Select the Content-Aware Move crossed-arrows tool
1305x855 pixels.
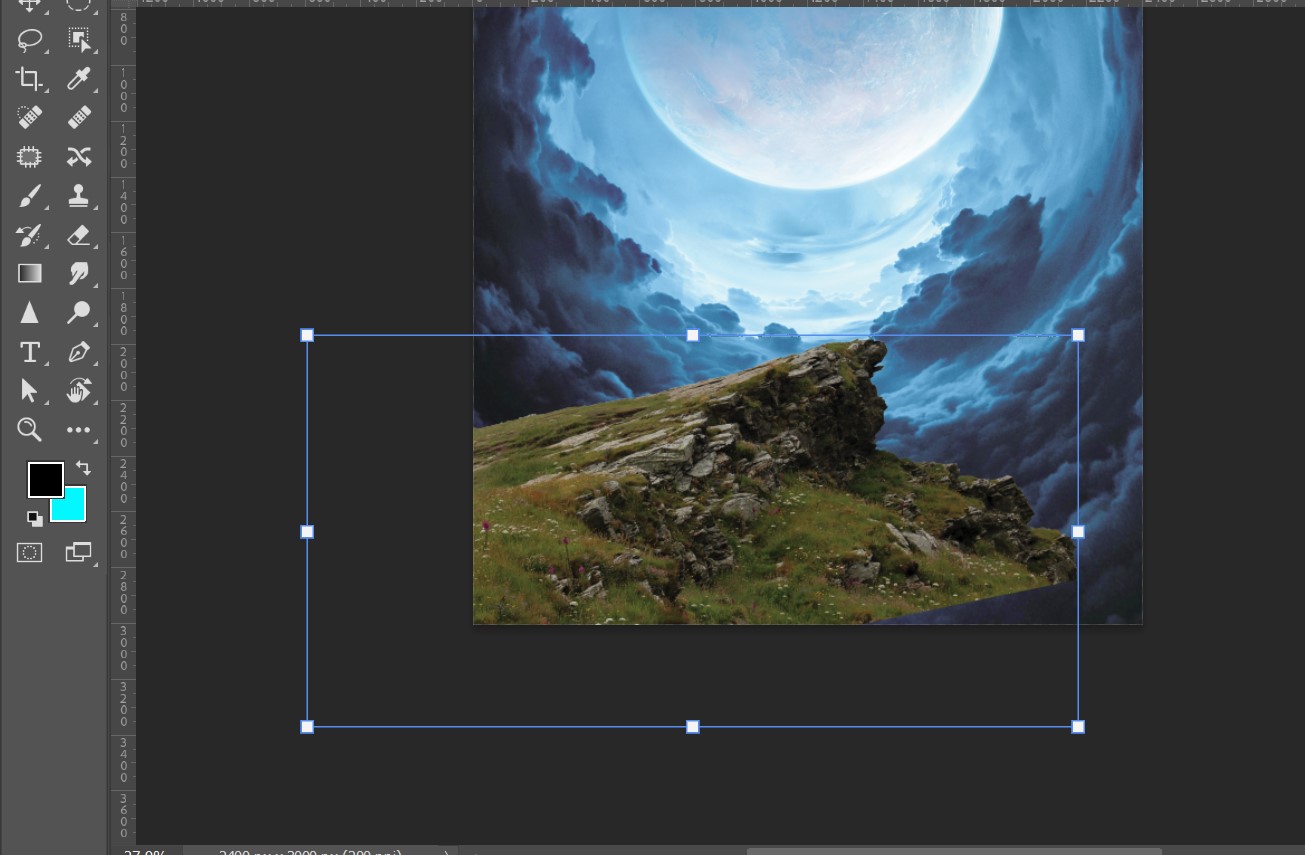79,157
